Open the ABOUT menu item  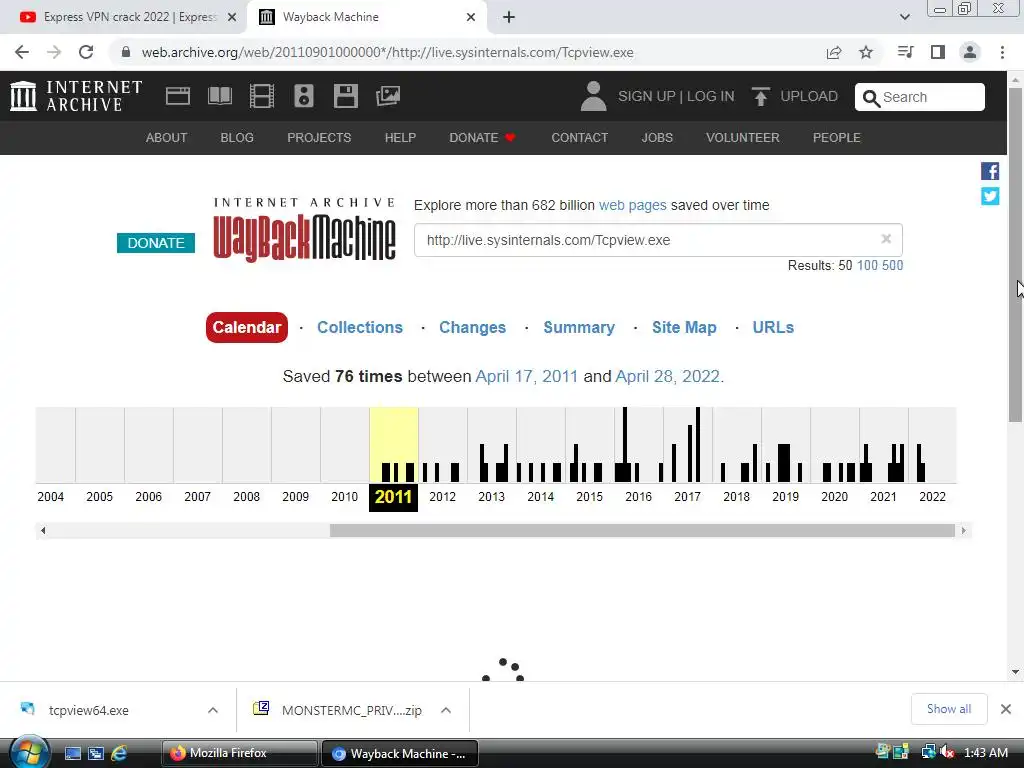[x=167, y=138]
